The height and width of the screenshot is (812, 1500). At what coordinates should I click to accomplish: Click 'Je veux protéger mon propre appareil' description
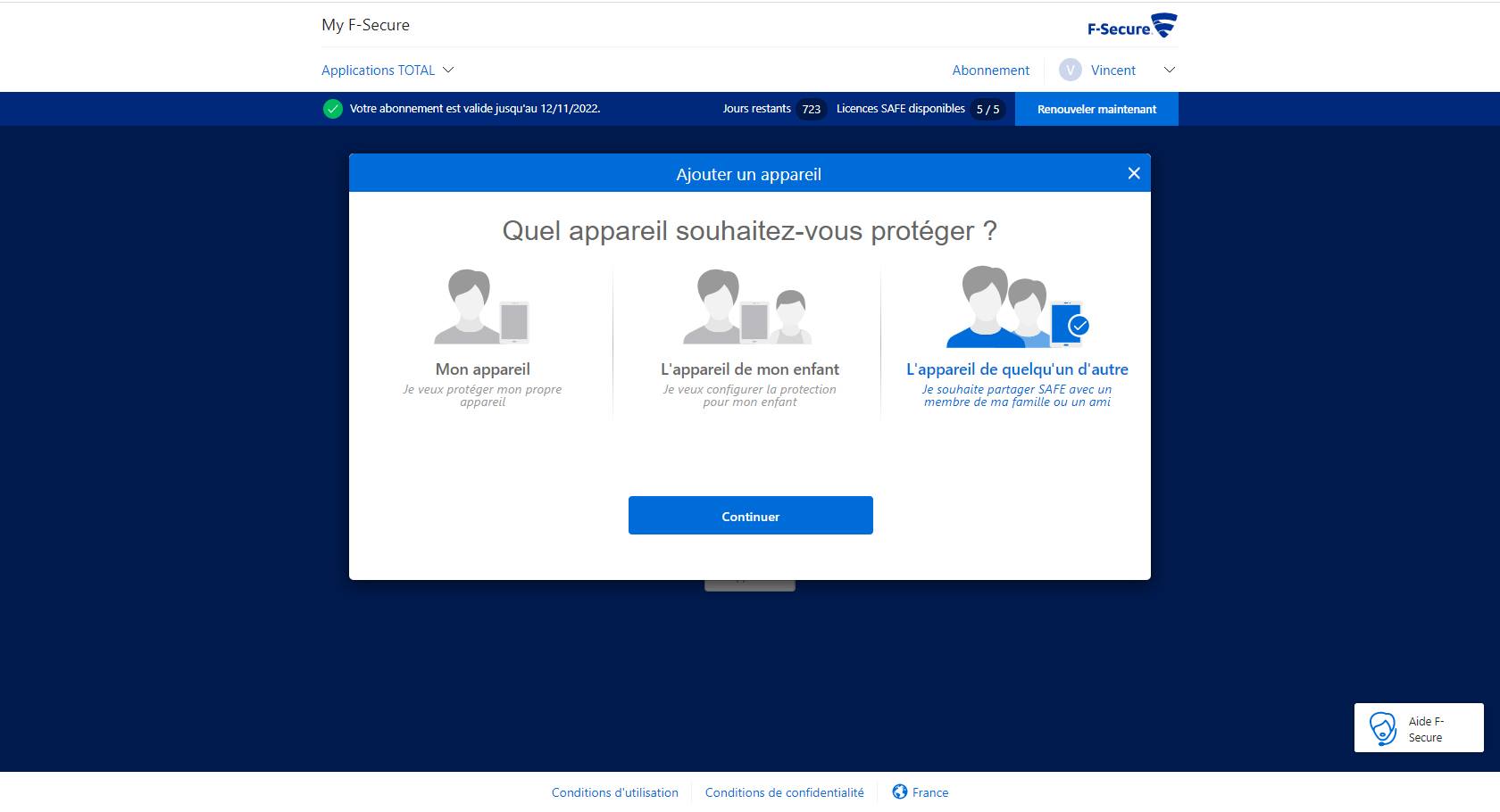pyautogui.click(x=482, y=395)
